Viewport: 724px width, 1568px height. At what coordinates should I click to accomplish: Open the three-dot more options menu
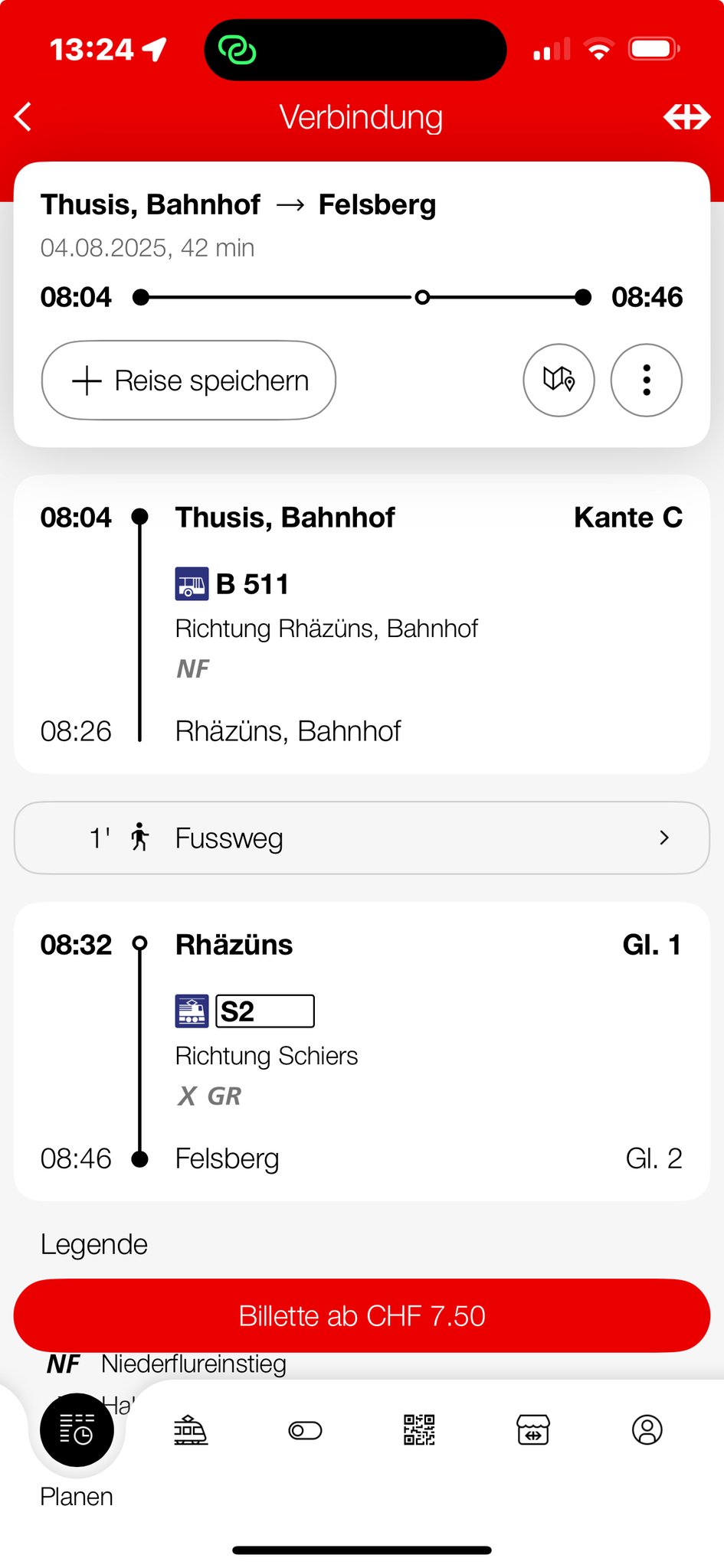646,380
